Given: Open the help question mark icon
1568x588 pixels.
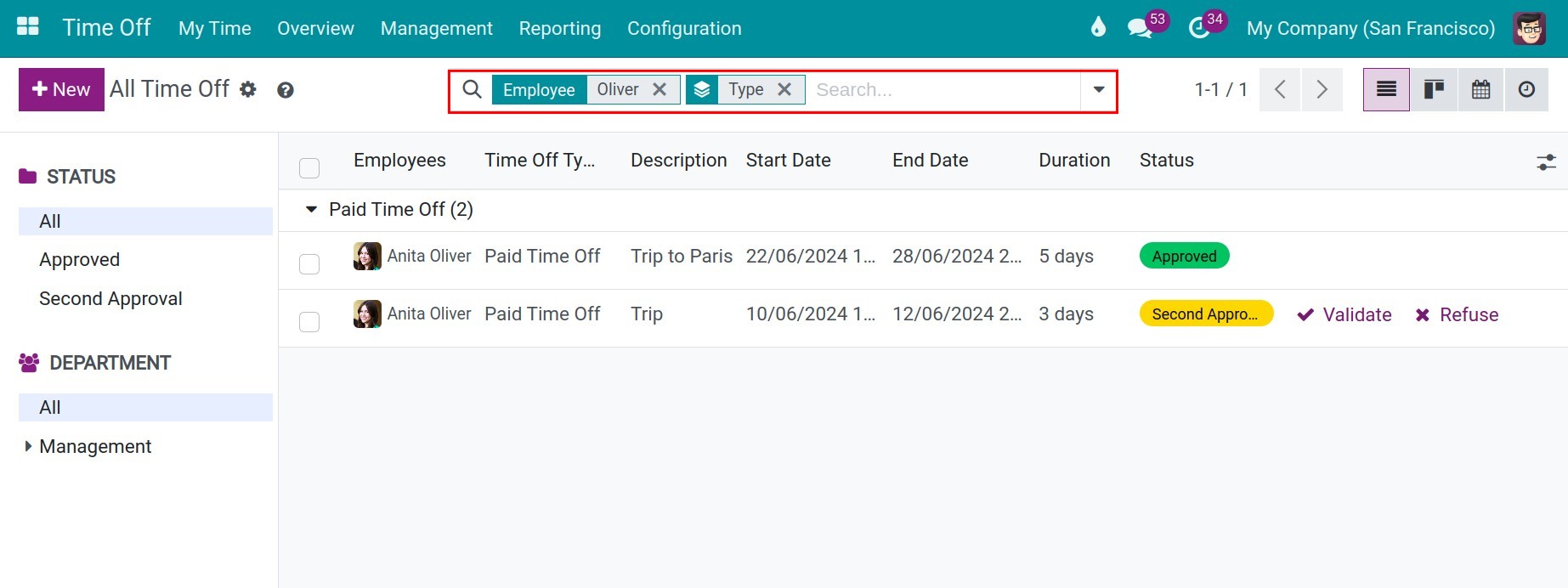Looking at the screenshot, I should click(x=286, y=90).
